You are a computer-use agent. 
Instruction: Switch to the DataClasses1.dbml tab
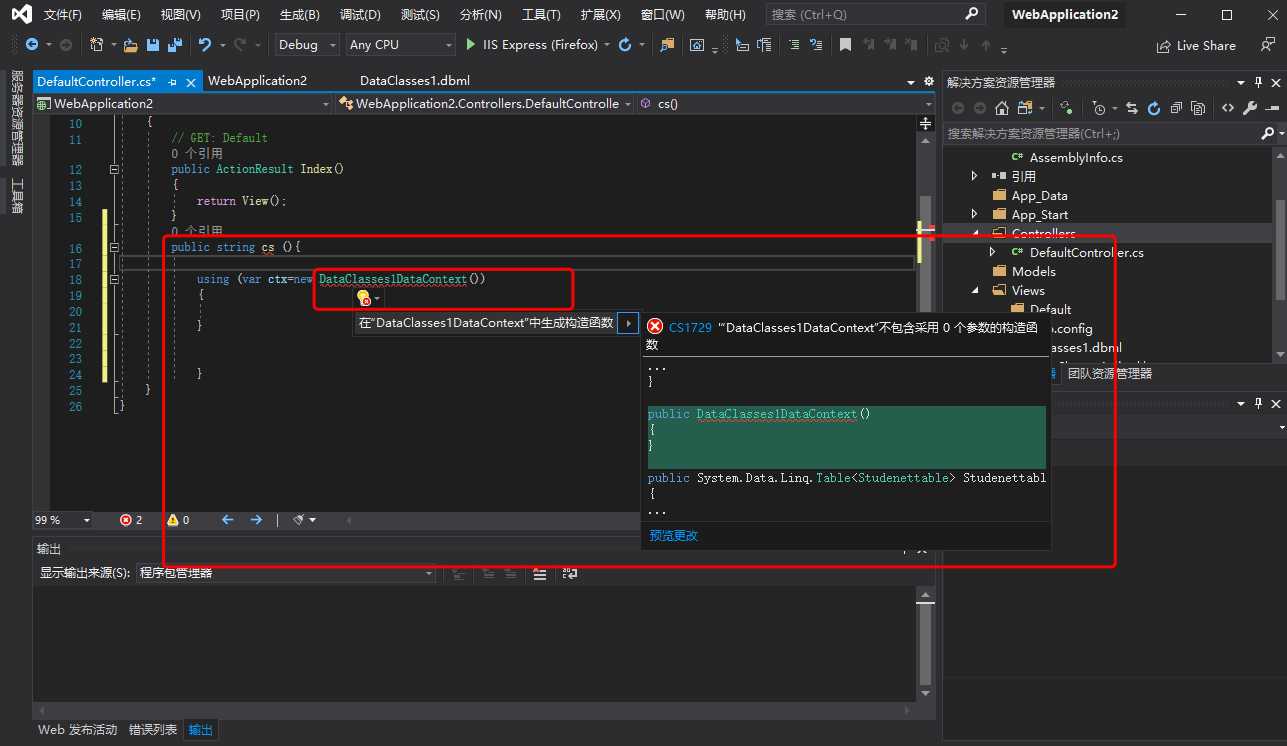point(414,81)
